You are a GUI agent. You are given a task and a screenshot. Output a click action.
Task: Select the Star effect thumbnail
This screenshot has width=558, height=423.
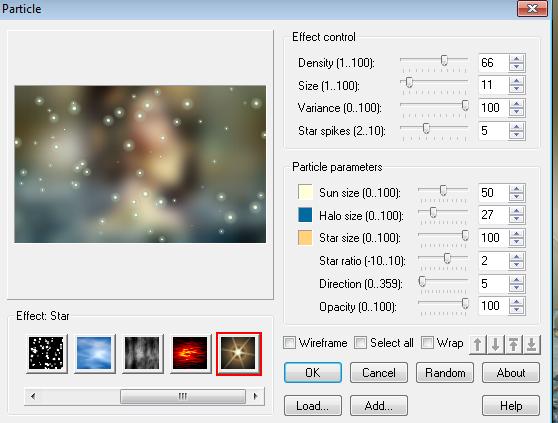(x=239, y=353)
